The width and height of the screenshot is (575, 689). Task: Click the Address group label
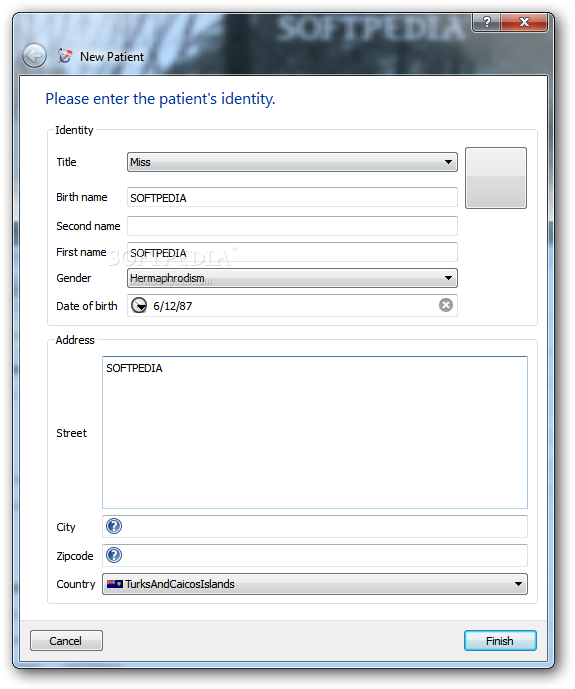(75, 340)
